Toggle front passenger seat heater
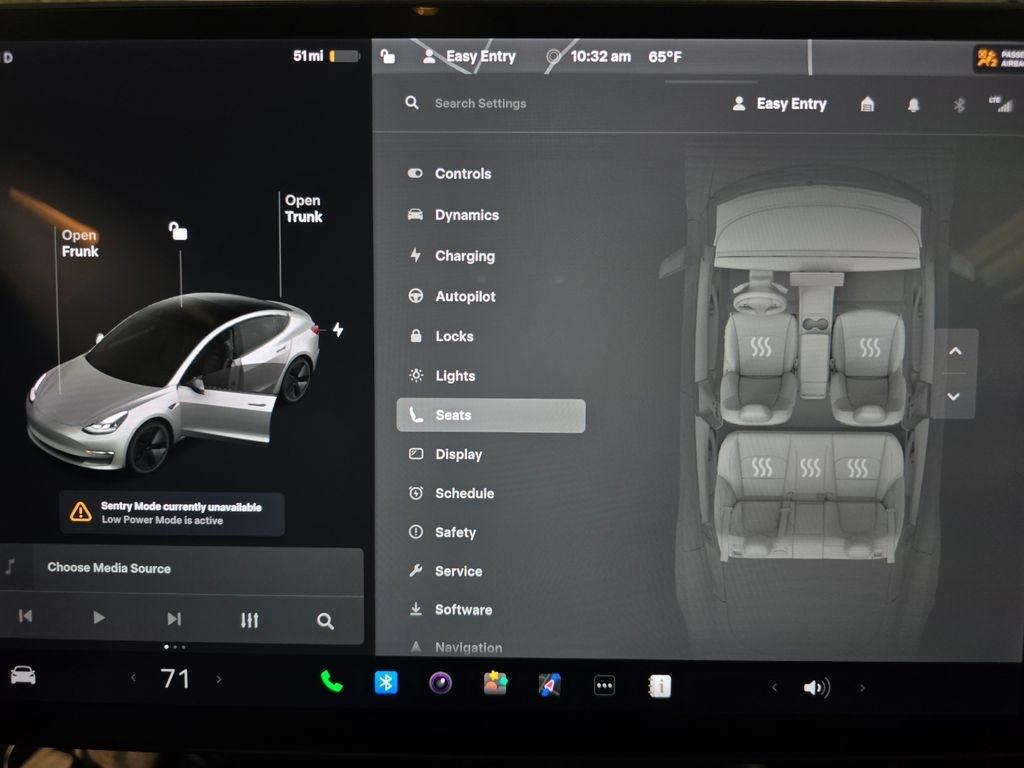The image size is (1024, 768). point(870,347)
